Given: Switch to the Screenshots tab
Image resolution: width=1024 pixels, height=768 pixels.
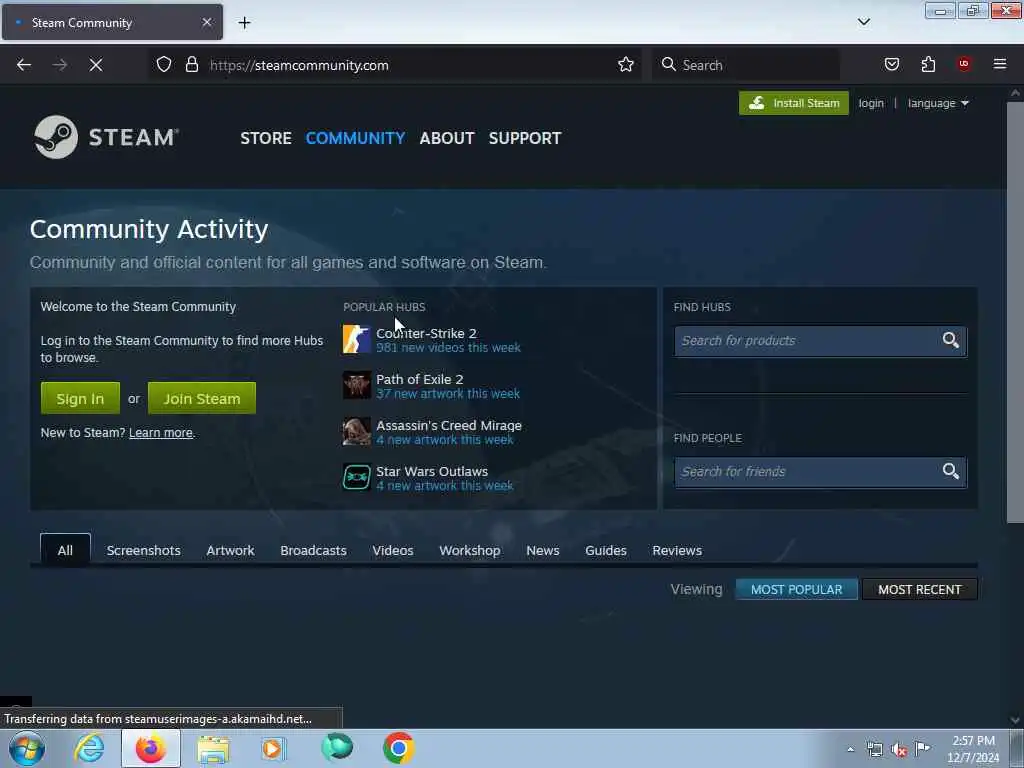Looking at the screenshot, I should tap(144, 551).
